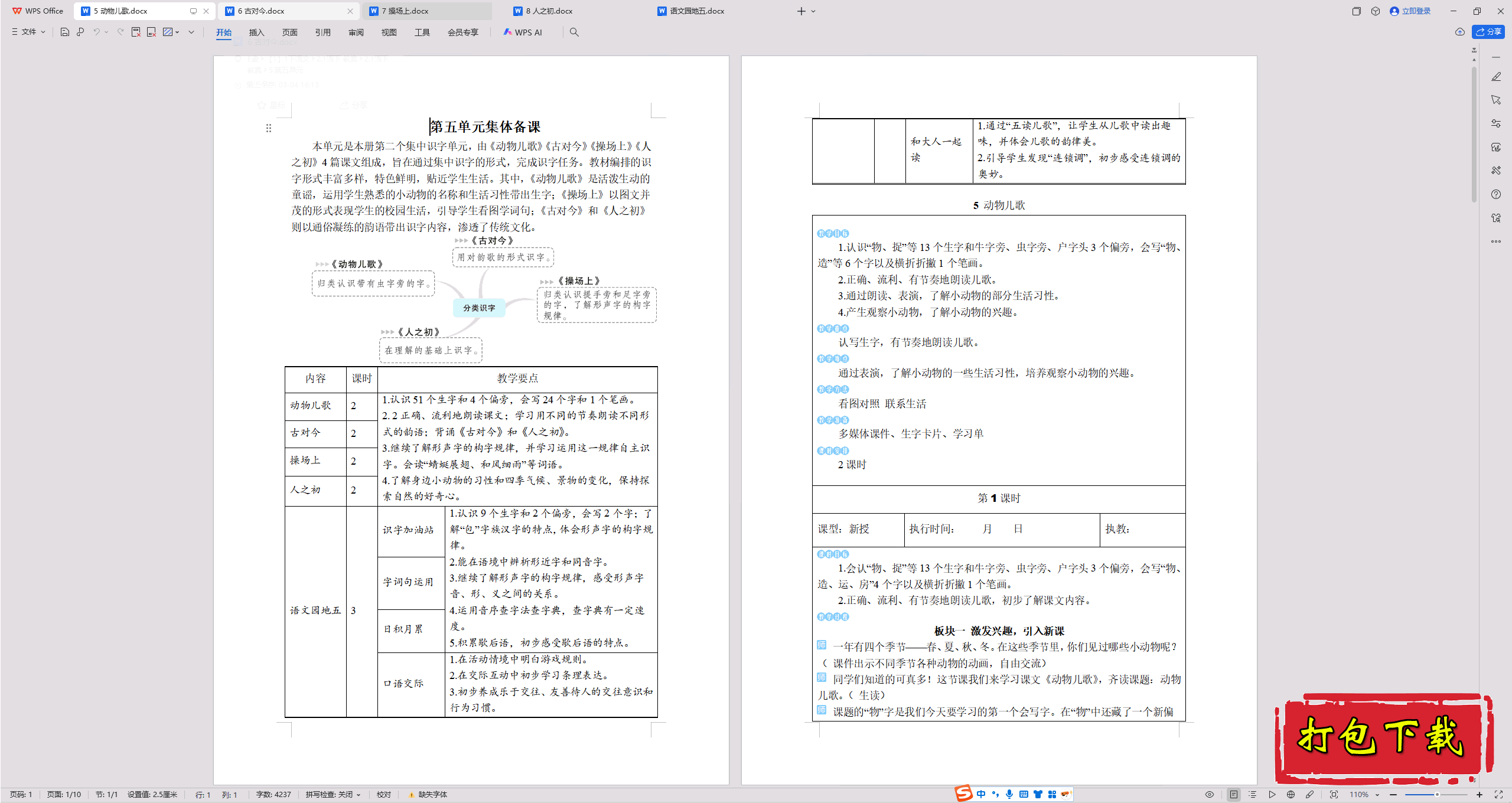Open the new tab plus dropdown arrow
This screenshot has height=803, width=1512.
[813, 11]
